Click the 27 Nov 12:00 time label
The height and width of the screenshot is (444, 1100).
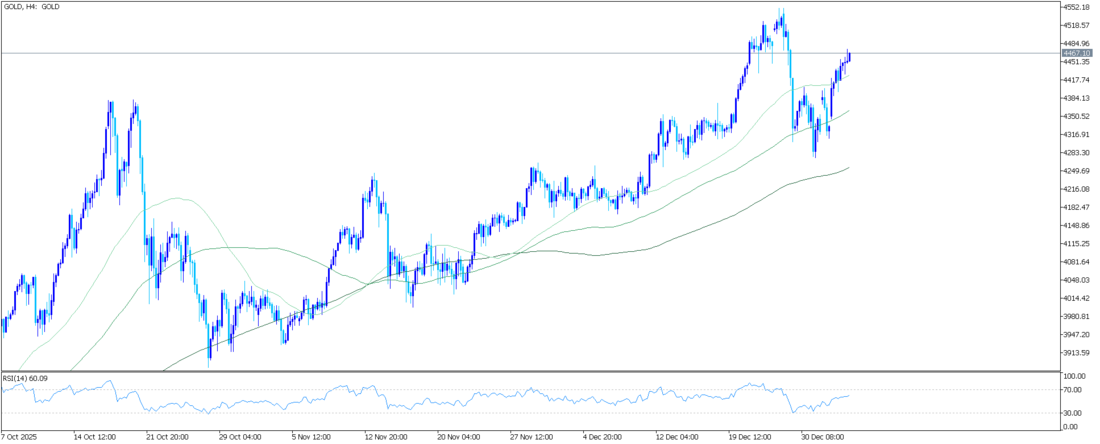click(532, 437)
